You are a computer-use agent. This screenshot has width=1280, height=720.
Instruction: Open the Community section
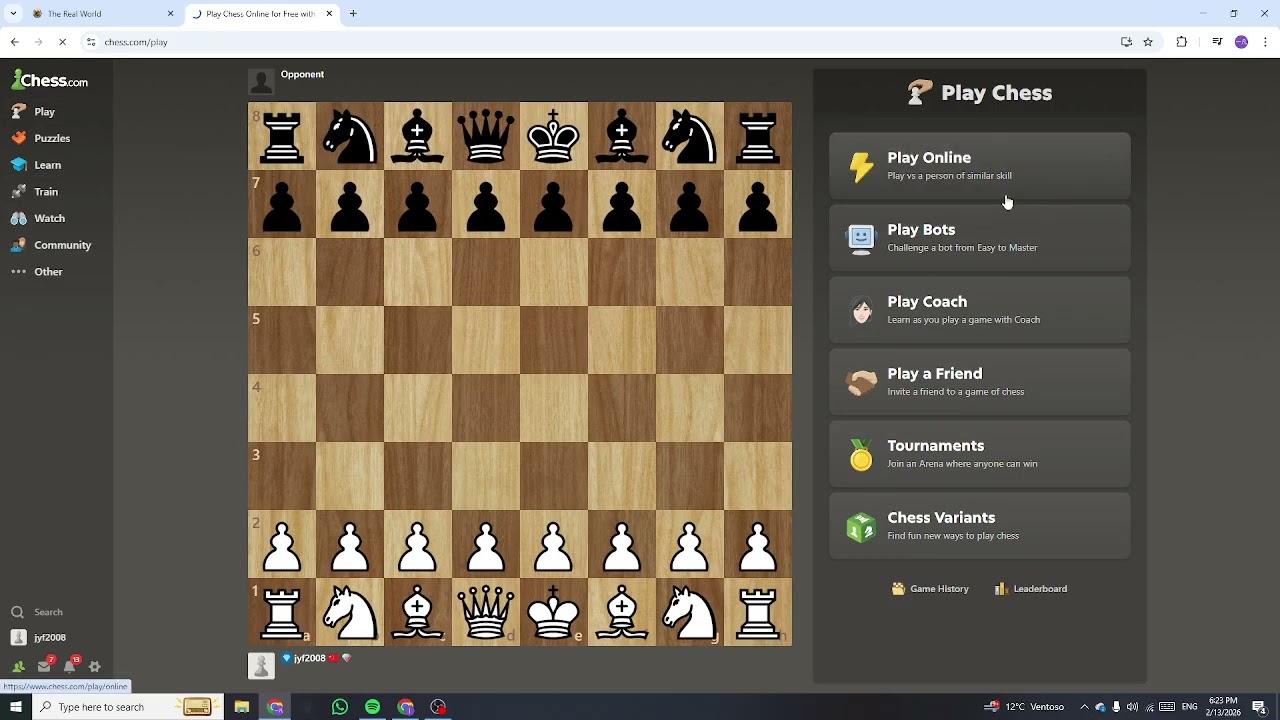pyautogui.click(x=56, y=245)
